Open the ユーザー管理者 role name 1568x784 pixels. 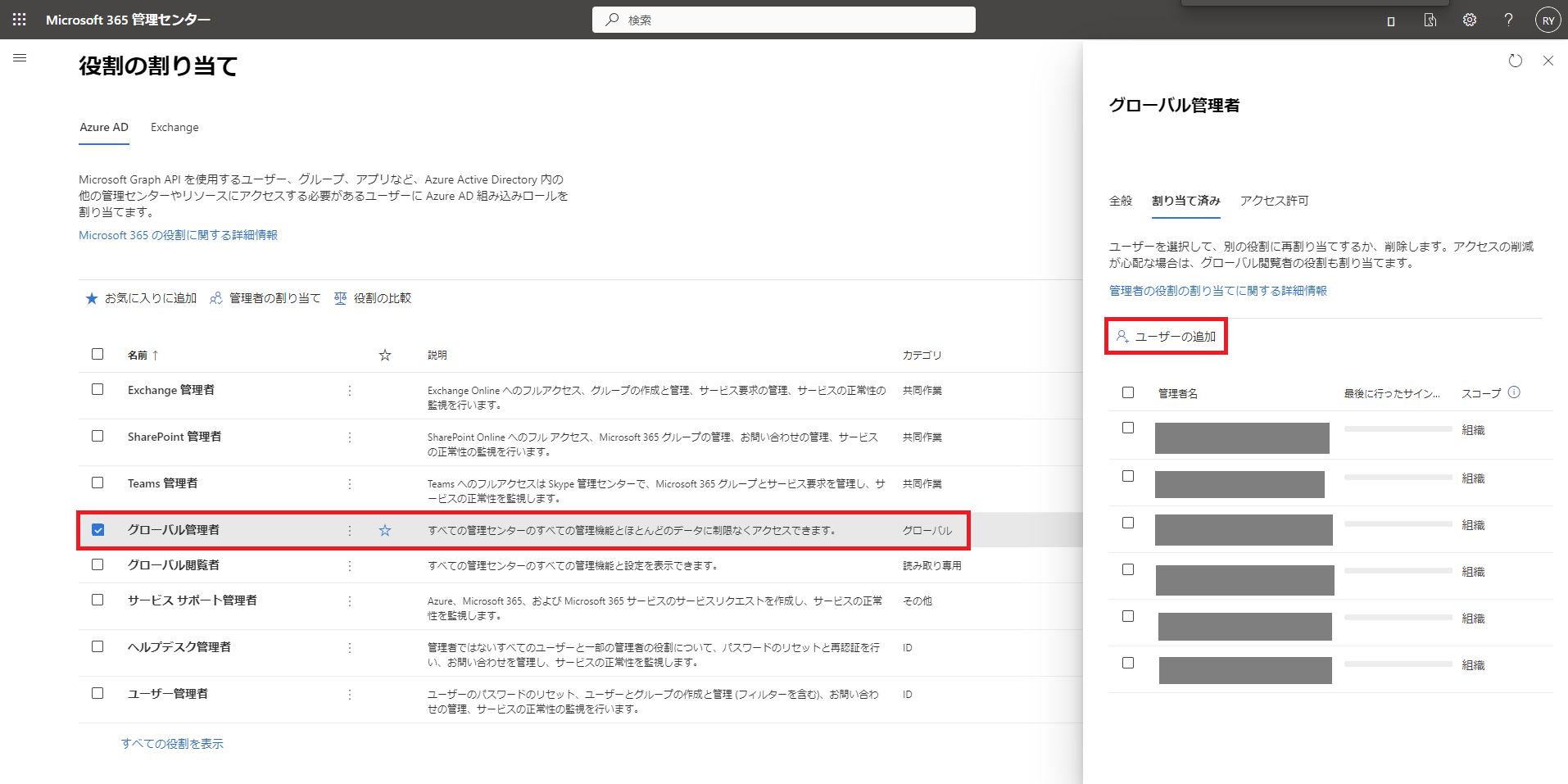[168, 694]
